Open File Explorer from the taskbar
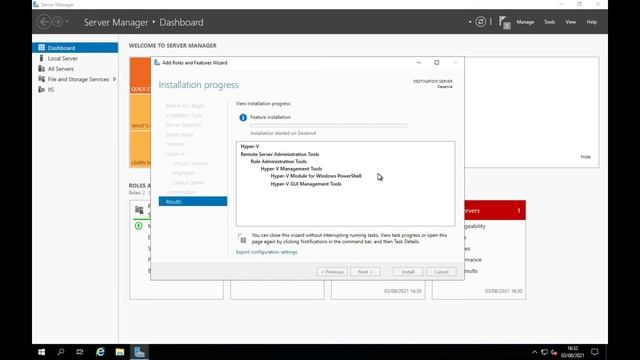 click(120, 352)
